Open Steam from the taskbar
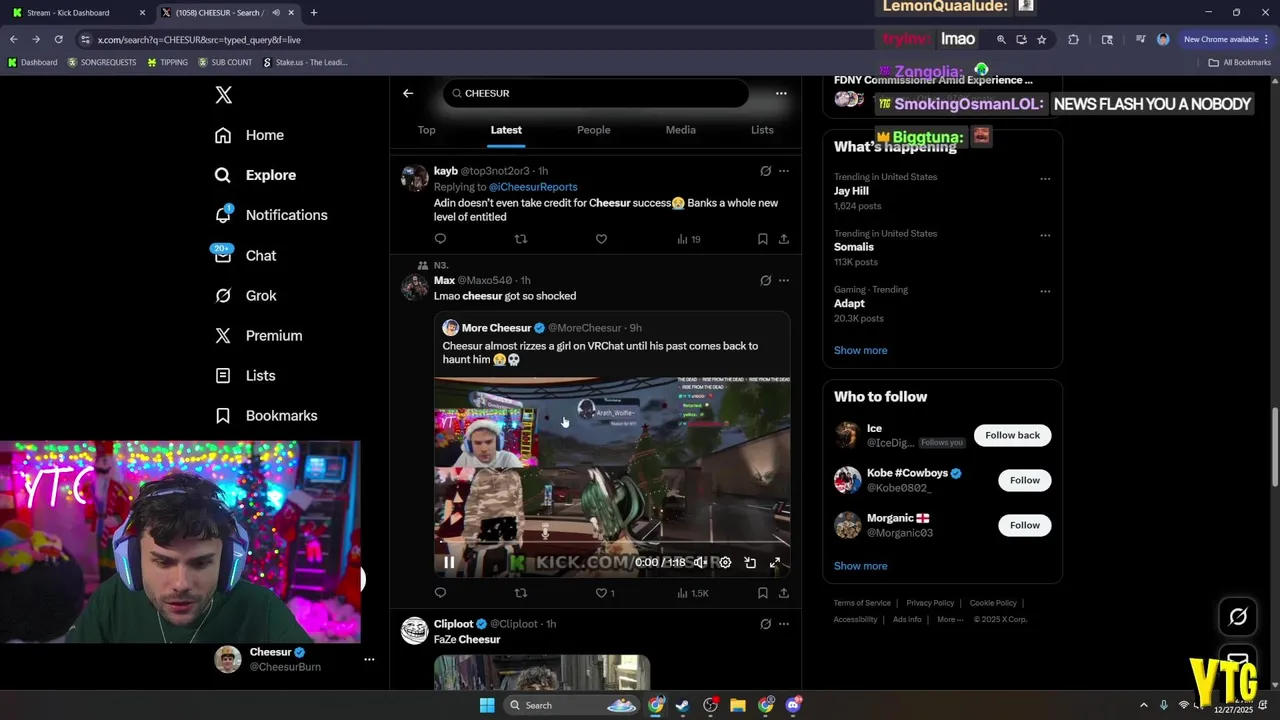 click(x=682, y=705)
